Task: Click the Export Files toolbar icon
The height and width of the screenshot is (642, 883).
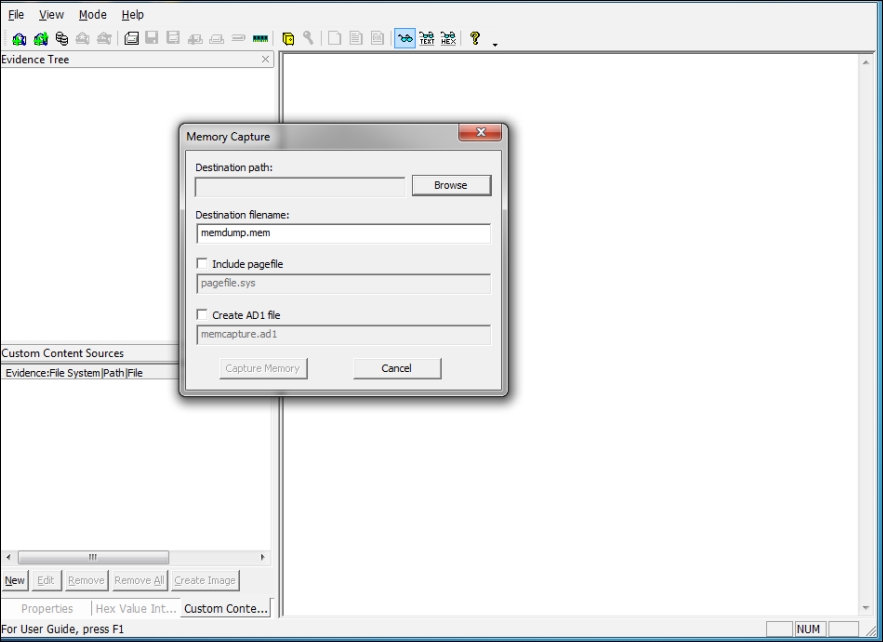Action: pos(335,38)
